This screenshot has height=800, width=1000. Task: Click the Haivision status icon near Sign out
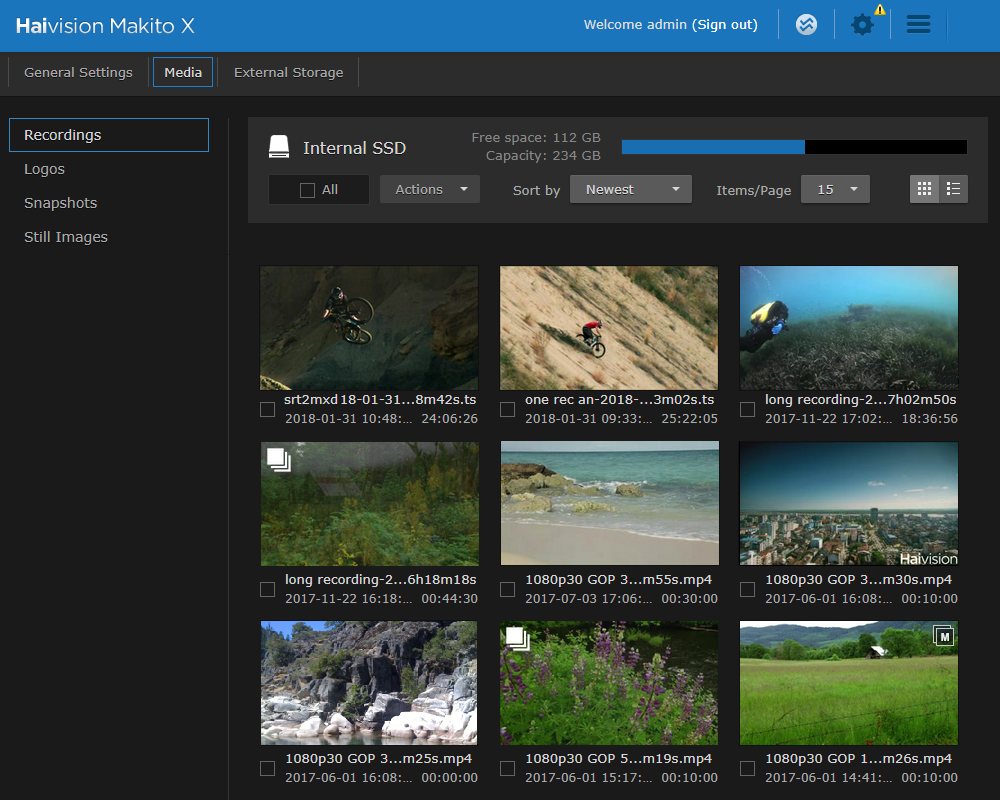(x=807, y=25)
